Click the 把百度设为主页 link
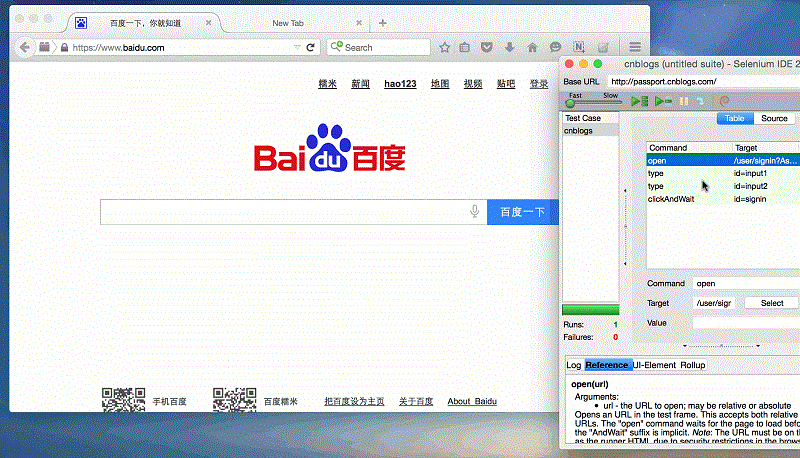This screenshot has width=800, height=458. pos(354,401)
